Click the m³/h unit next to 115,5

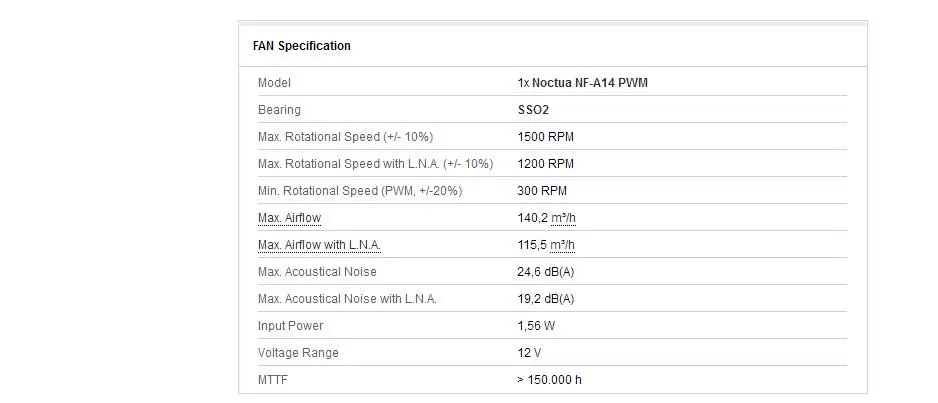(x=563, y=245)
